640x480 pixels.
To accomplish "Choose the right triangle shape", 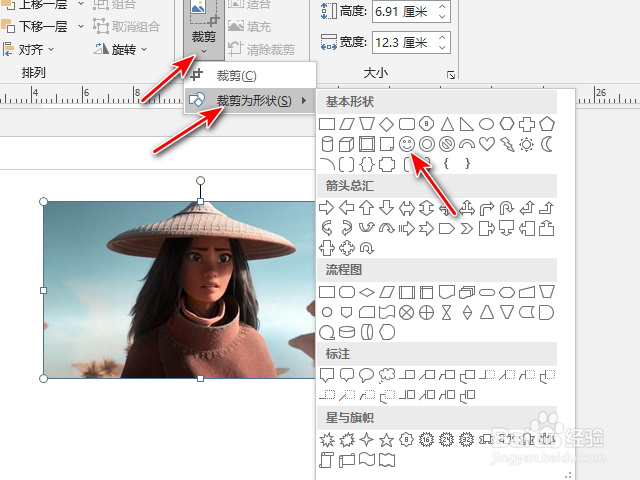I will 467,124.
